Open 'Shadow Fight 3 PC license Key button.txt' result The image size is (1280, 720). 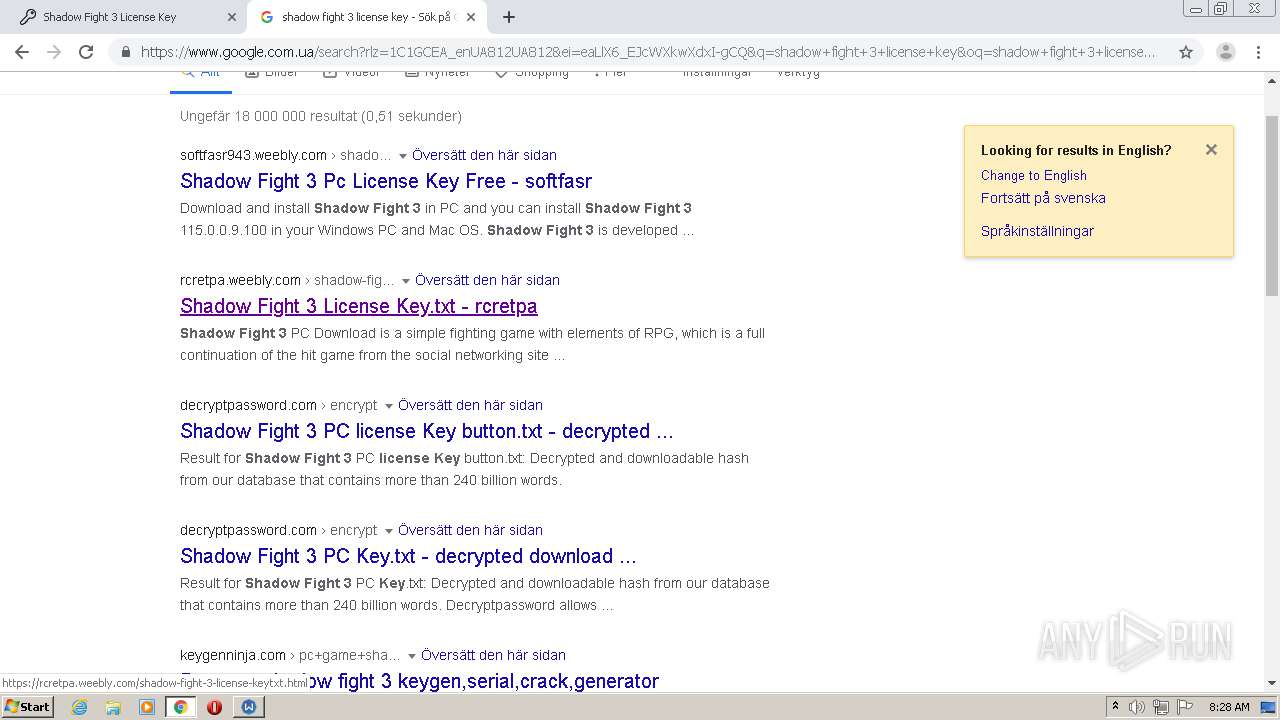tap(427, 431)
